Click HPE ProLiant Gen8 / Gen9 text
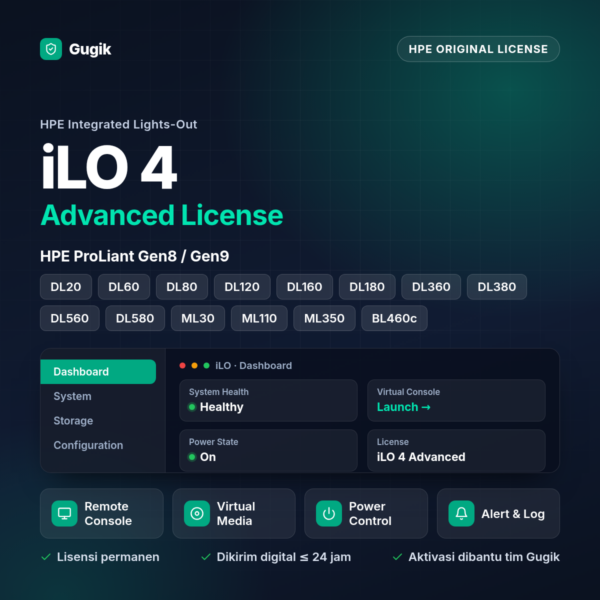The image size is (600, 600). [135, 256]
